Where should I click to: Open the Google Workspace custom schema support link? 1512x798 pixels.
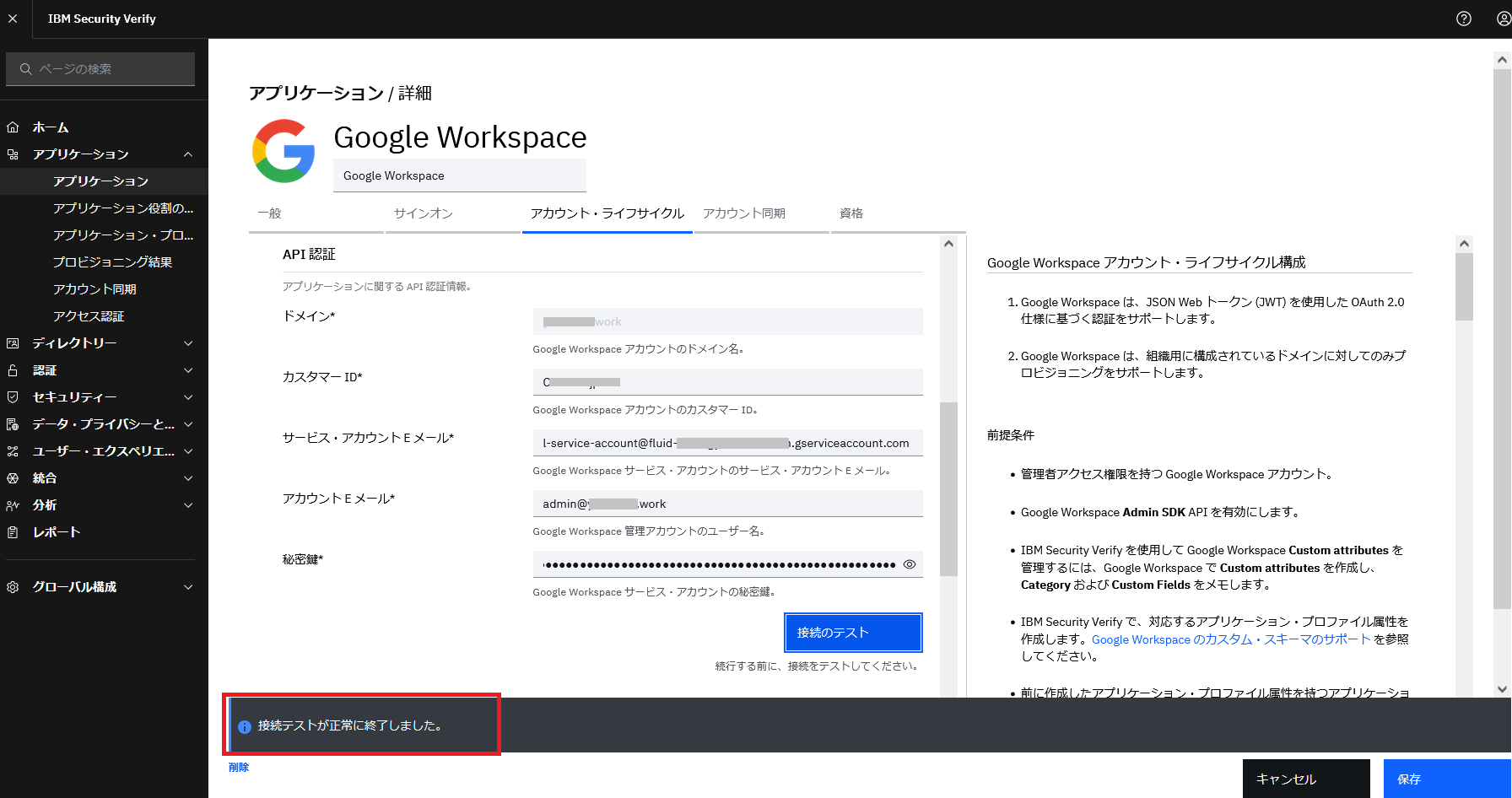tap(1231, 639)
